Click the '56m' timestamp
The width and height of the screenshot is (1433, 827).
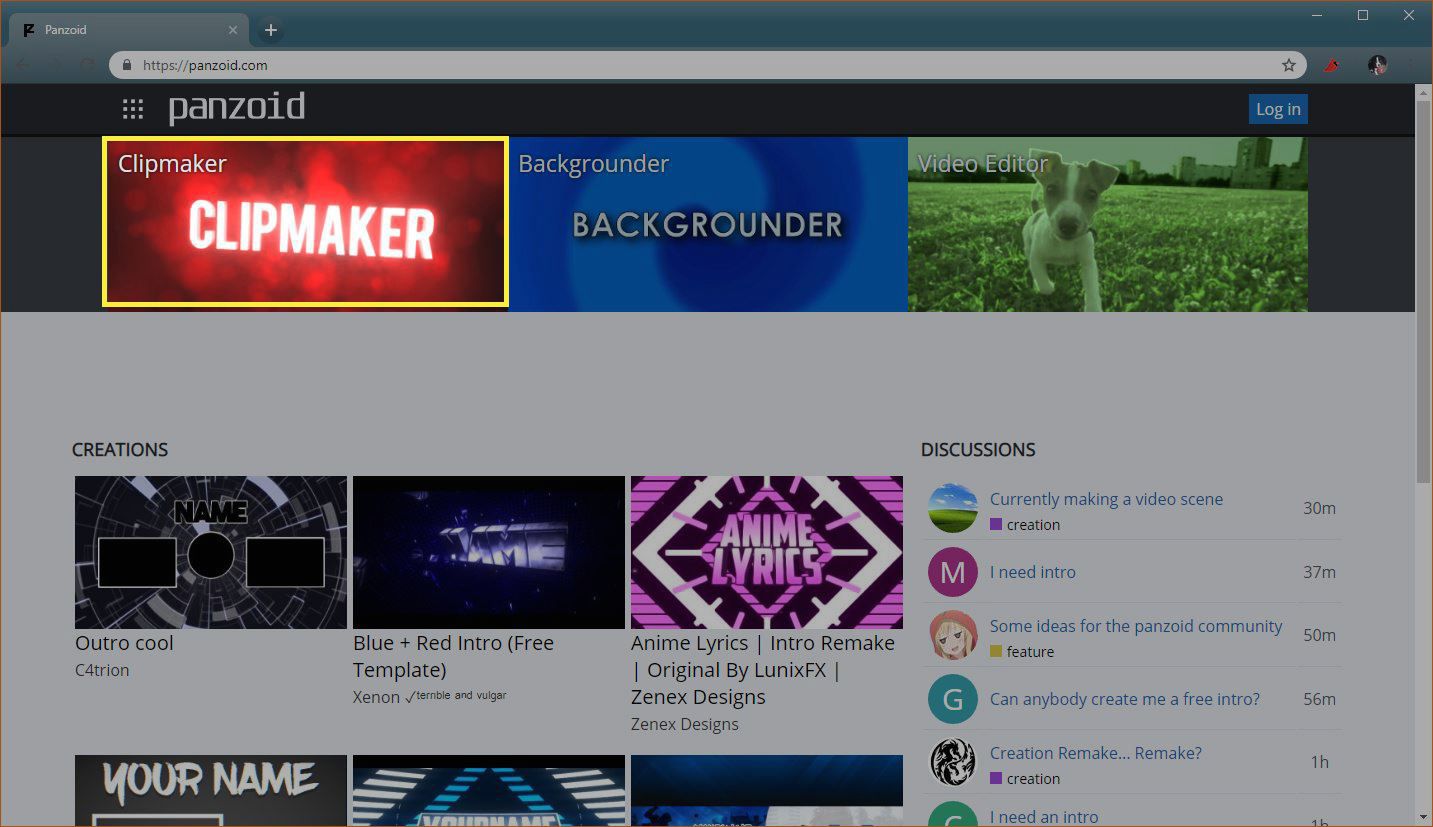point(1320,699)
